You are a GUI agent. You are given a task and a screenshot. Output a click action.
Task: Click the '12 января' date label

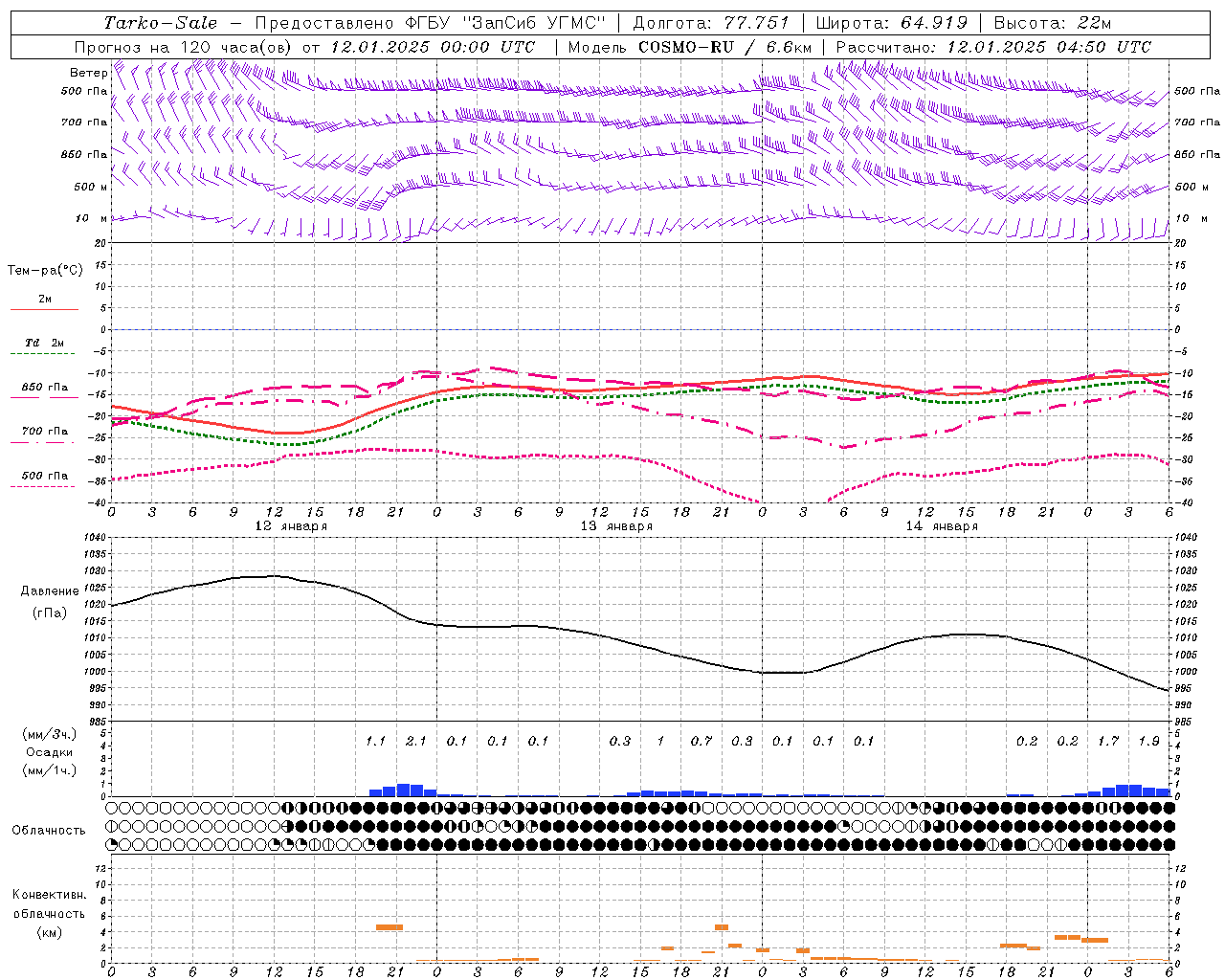(291, 525)
